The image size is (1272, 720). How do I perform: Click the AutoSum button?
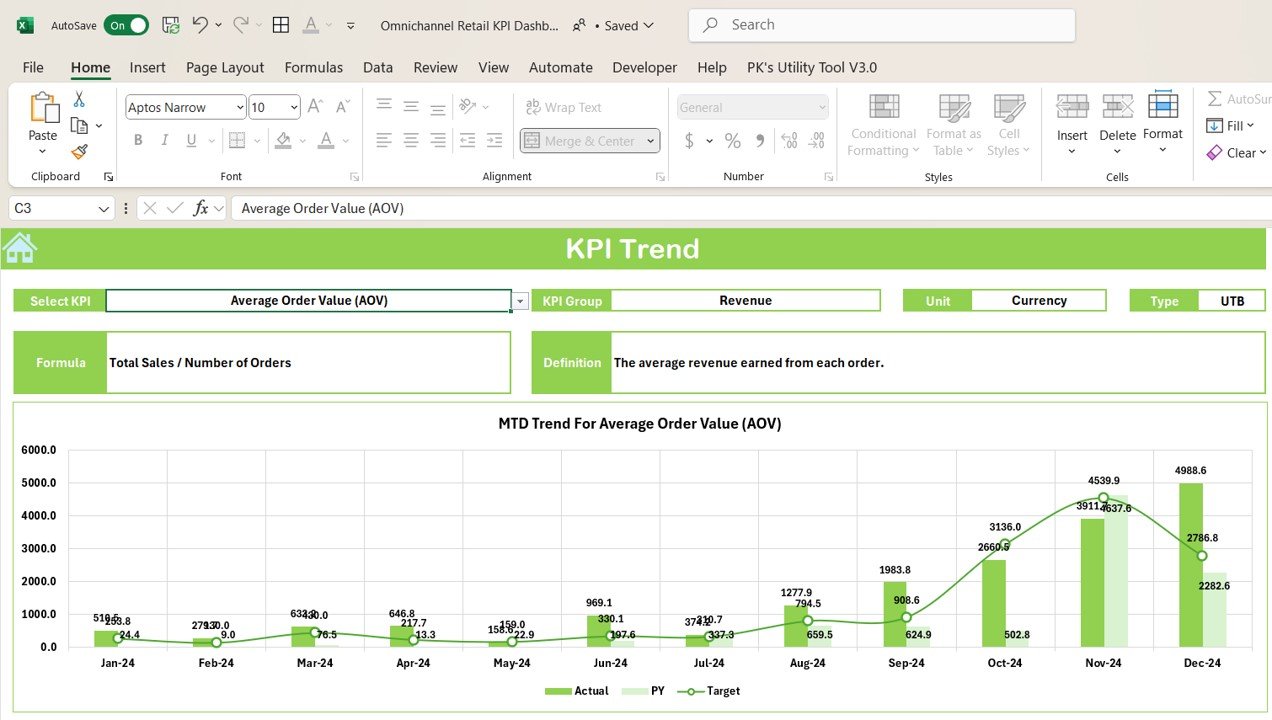[x=1238, y=99]
